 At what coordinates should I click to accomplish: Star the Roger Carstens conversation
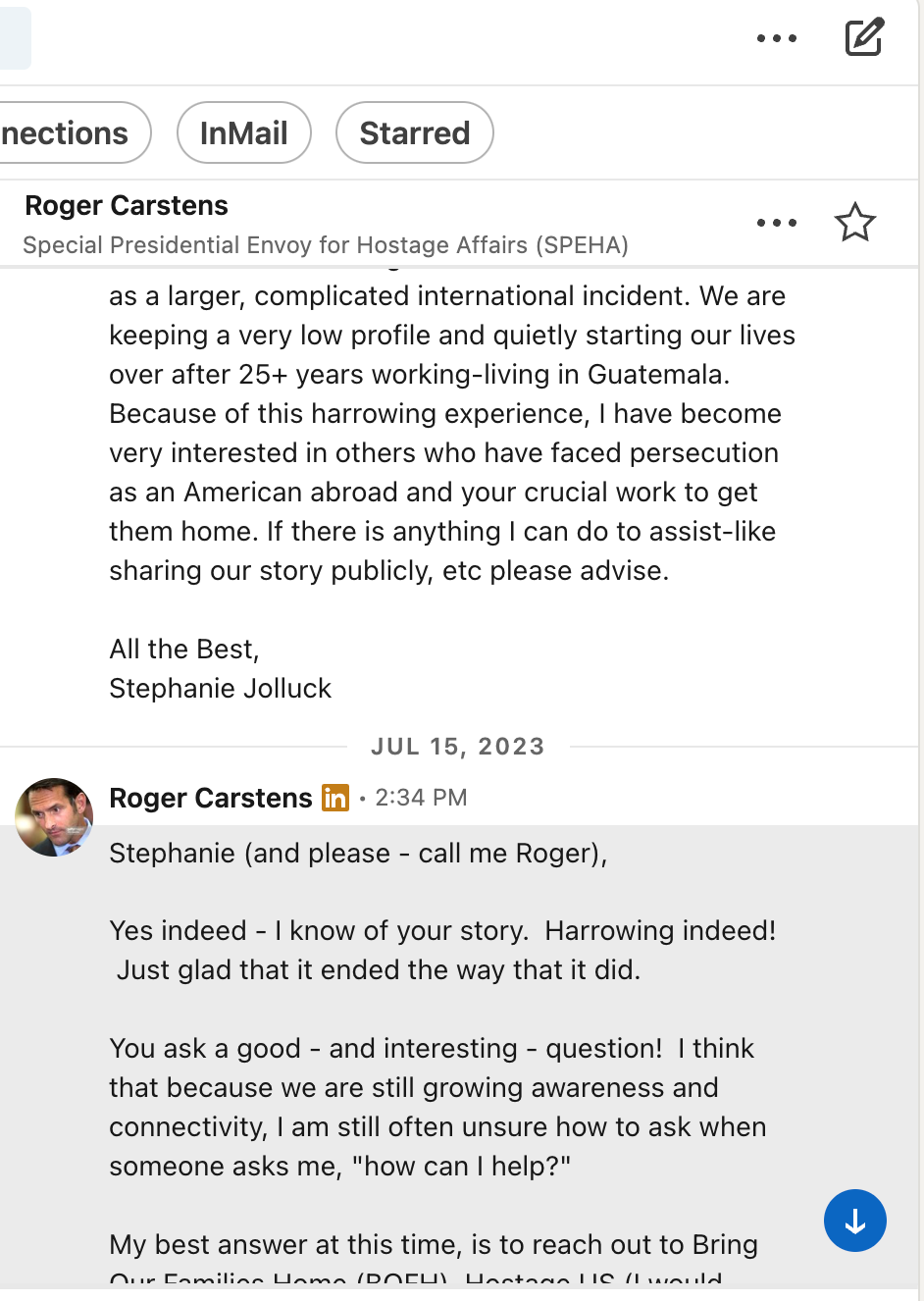click(854, 223)
